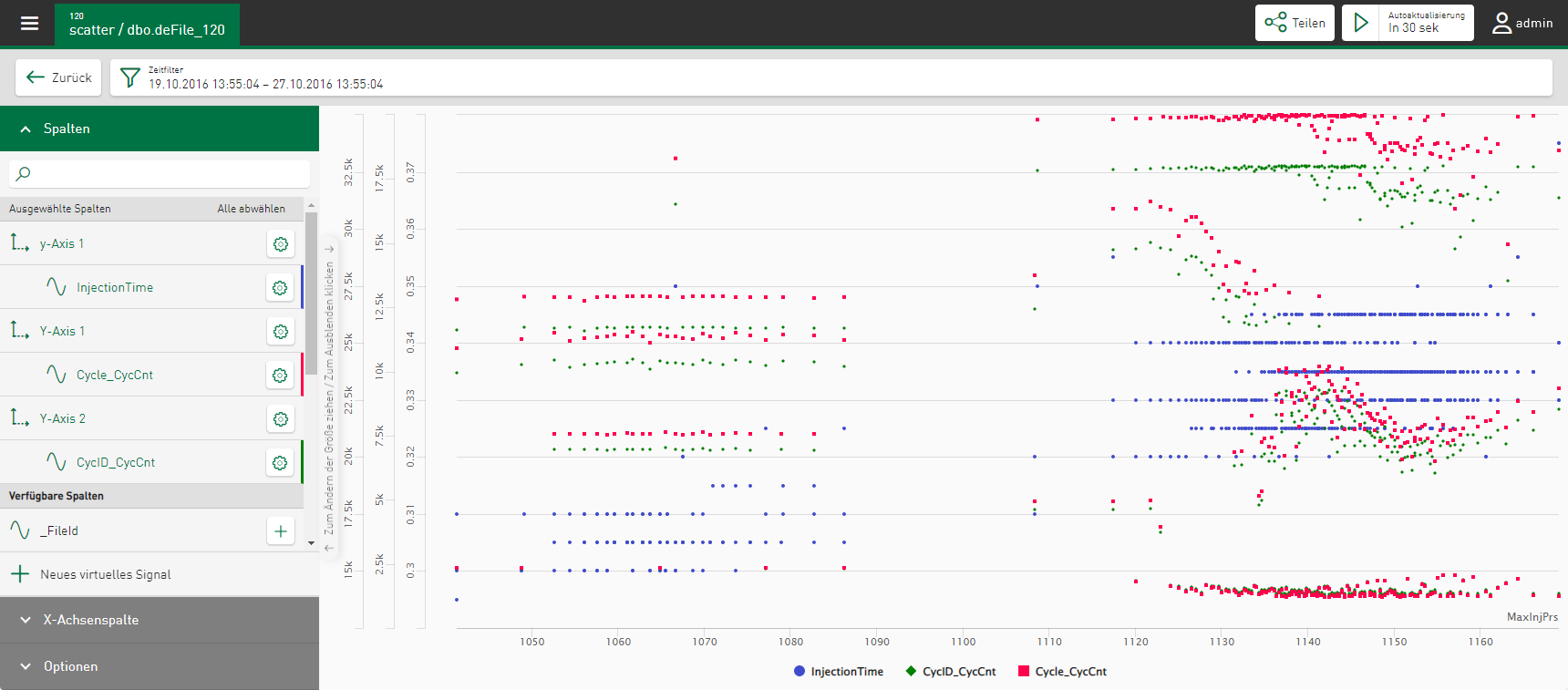Open settings gear for CycID_CycCnt
The image size is (1568, 690).
(281, 462)
